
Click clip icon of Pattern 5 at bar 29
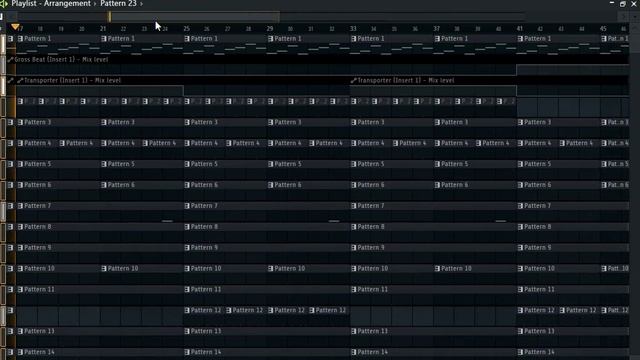pos(270,164)
